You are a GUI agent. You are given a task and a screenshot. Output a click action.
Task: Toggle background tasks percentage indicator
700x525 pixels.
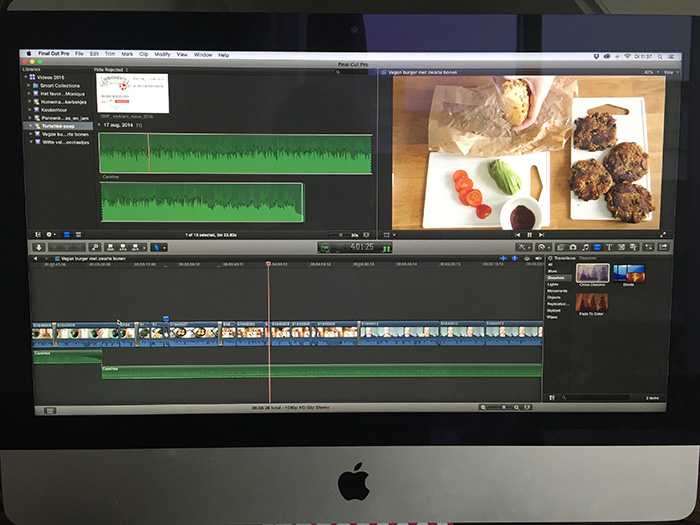[x=325, y=248]
